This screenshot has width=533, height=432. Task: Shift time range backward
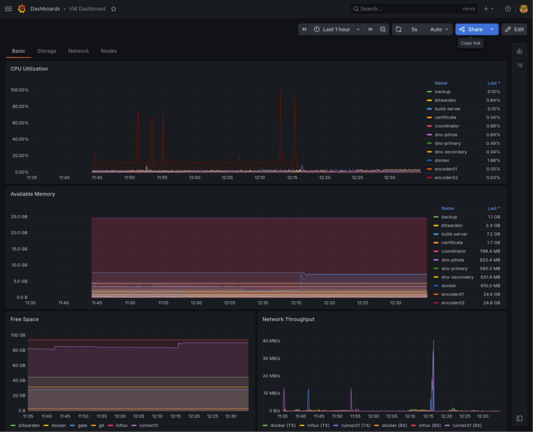tap(304, 29)
